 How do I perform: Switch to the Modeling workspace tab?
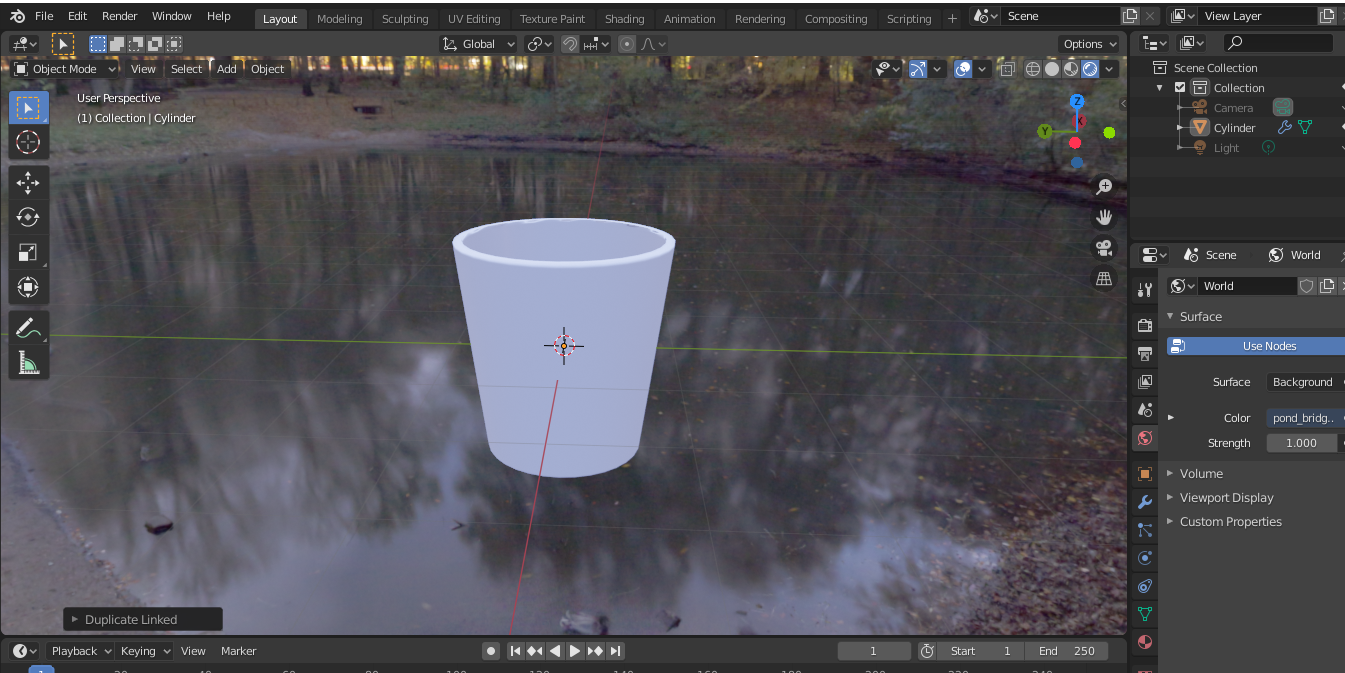tap(339, 19)
